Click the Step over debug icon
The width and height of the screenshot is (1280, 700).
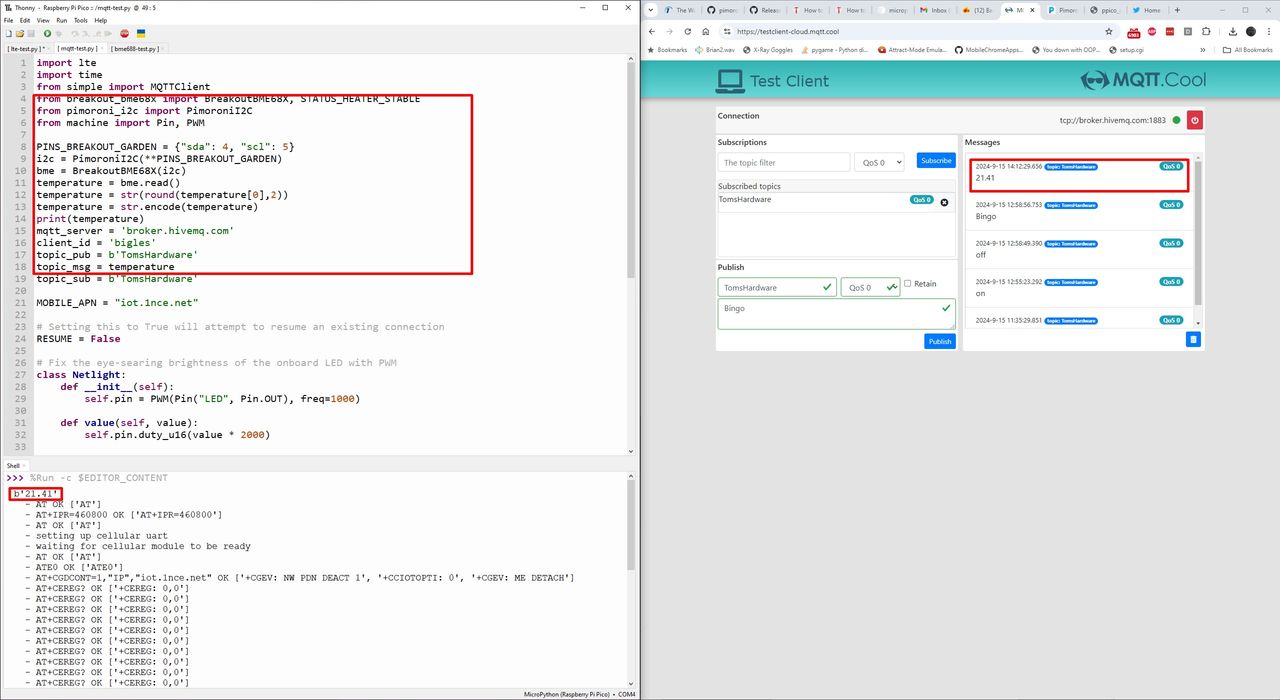pyautogui.click(x=75, y=33)
